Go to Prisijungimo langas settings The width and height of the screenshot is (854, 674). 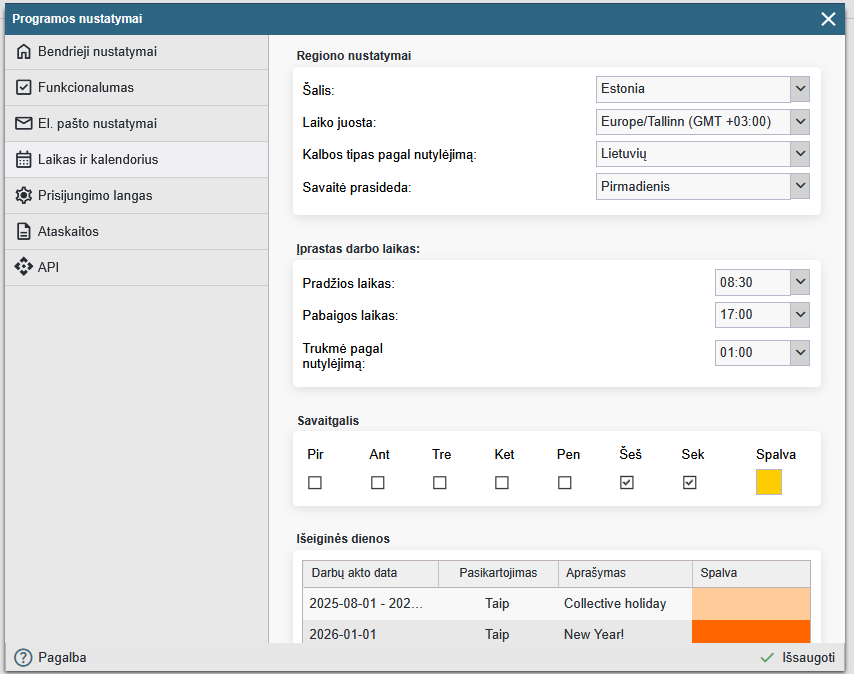tap(136, 195)
